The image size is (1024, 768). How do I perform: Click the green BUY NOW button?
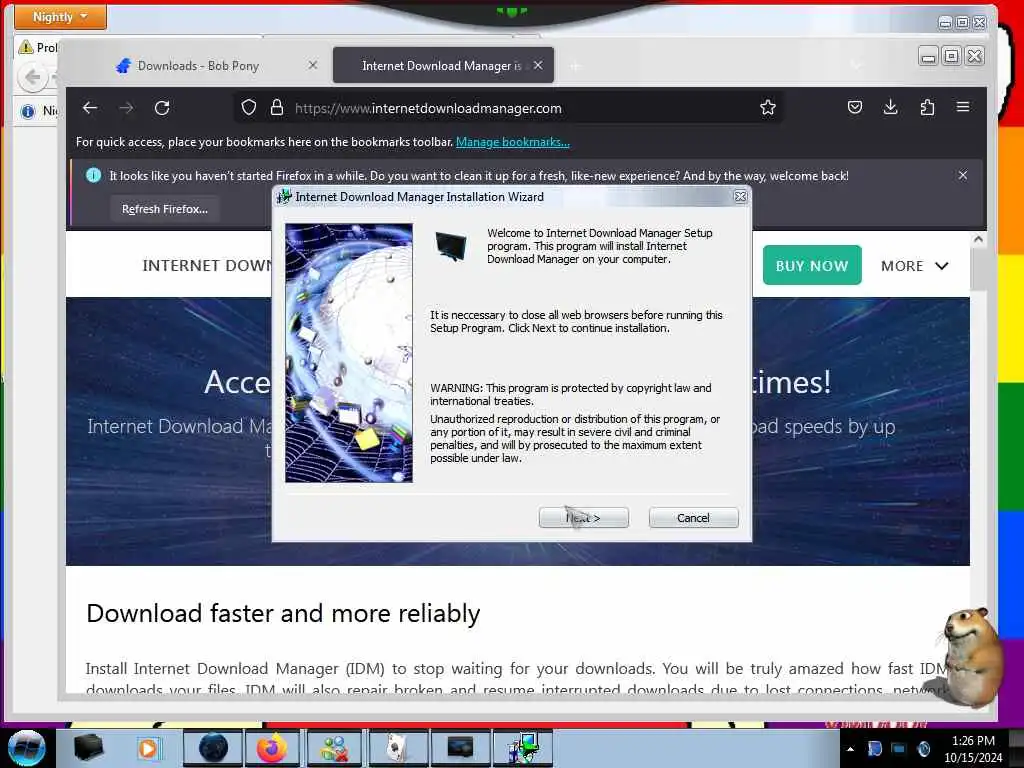[x=812, y=265]
